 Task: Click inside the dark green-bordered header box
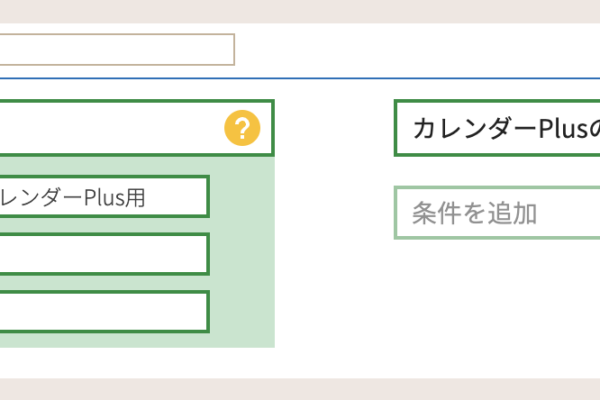pos(110,128)
